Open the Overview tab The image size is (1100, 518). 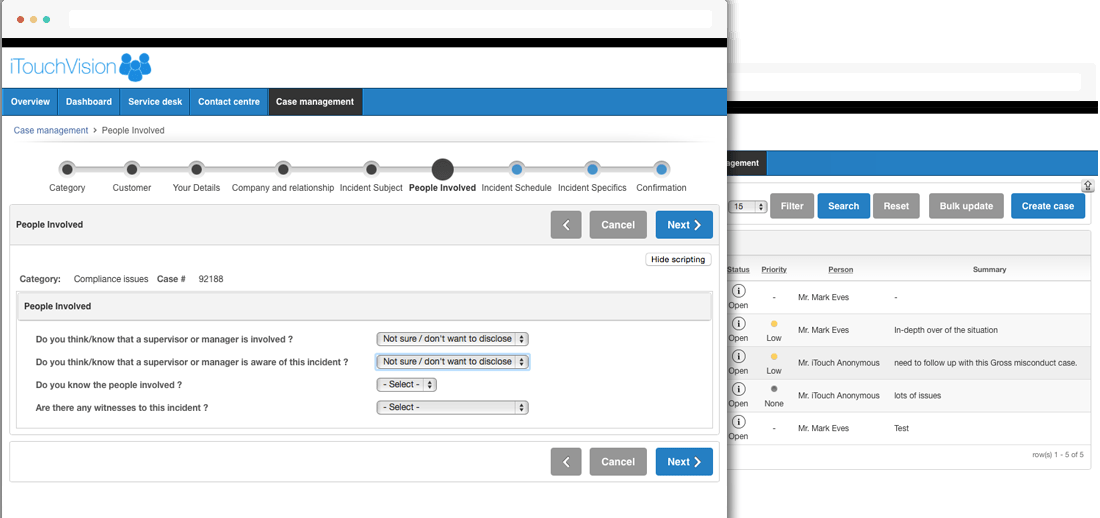[30, 102]
